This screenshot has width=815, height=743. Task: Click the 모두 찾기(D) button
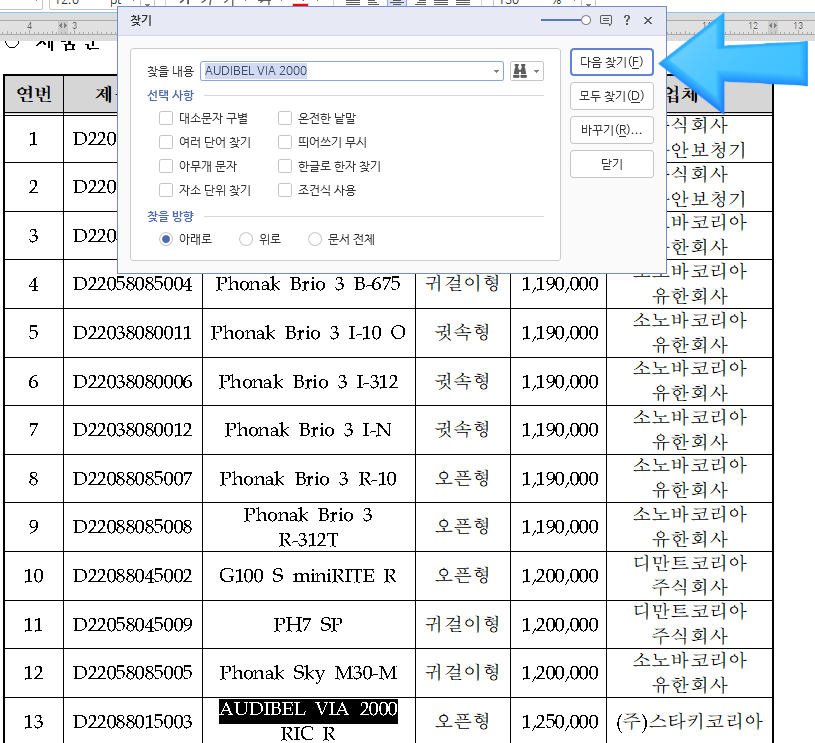point(611,96)
